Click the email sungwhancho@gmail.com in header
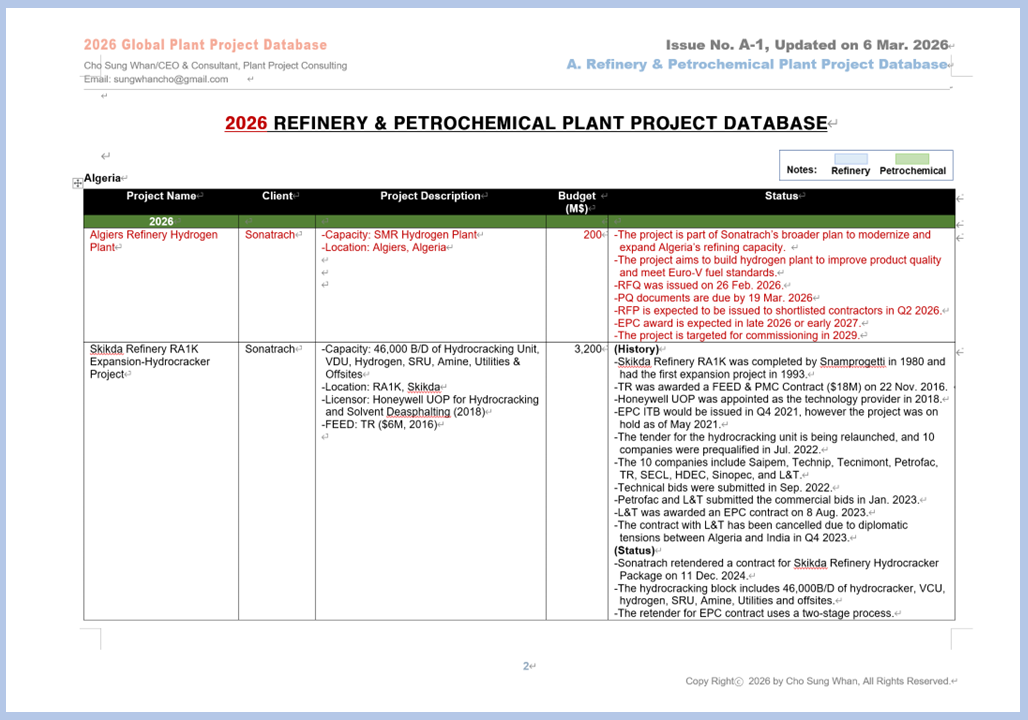This screenshot has width=1028, height=720. tap(170, 79)
